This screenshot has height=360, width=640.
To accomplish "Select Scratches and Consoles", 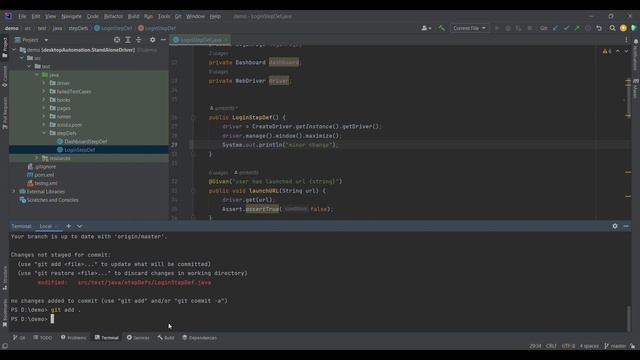I will pos(52,200).
